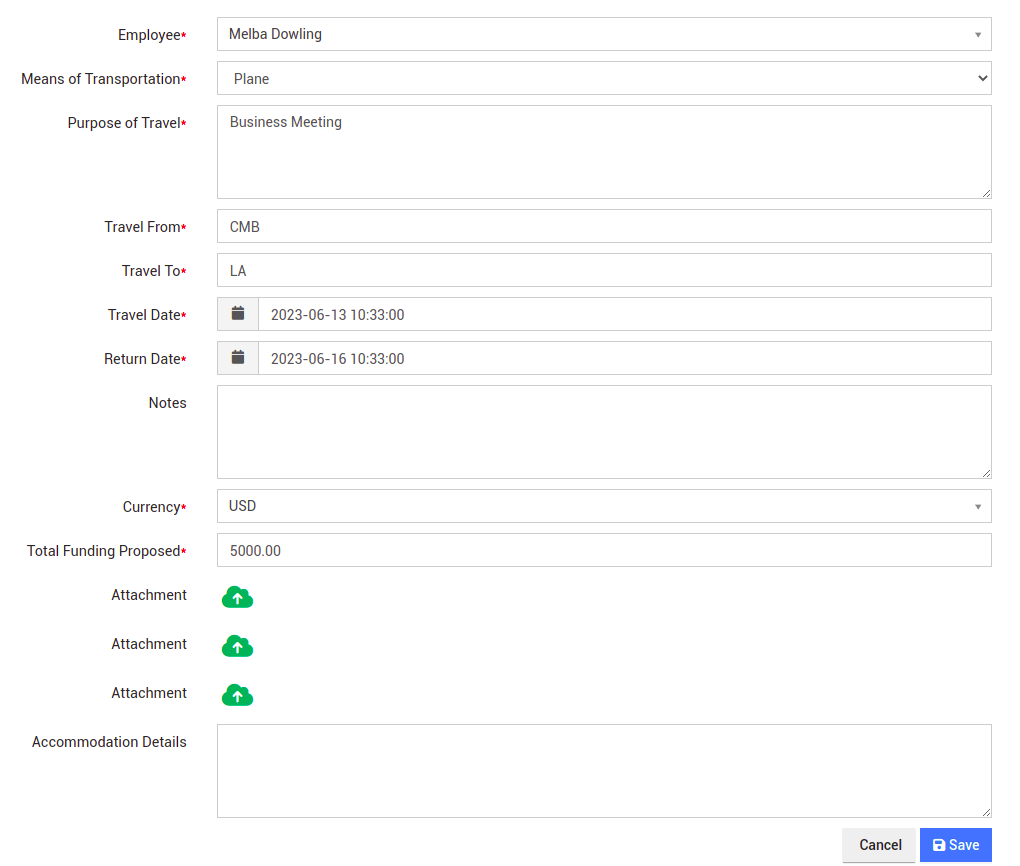Click the Means of Transportation label
This screenshot has height=866, width=1020.
[104, 79]
